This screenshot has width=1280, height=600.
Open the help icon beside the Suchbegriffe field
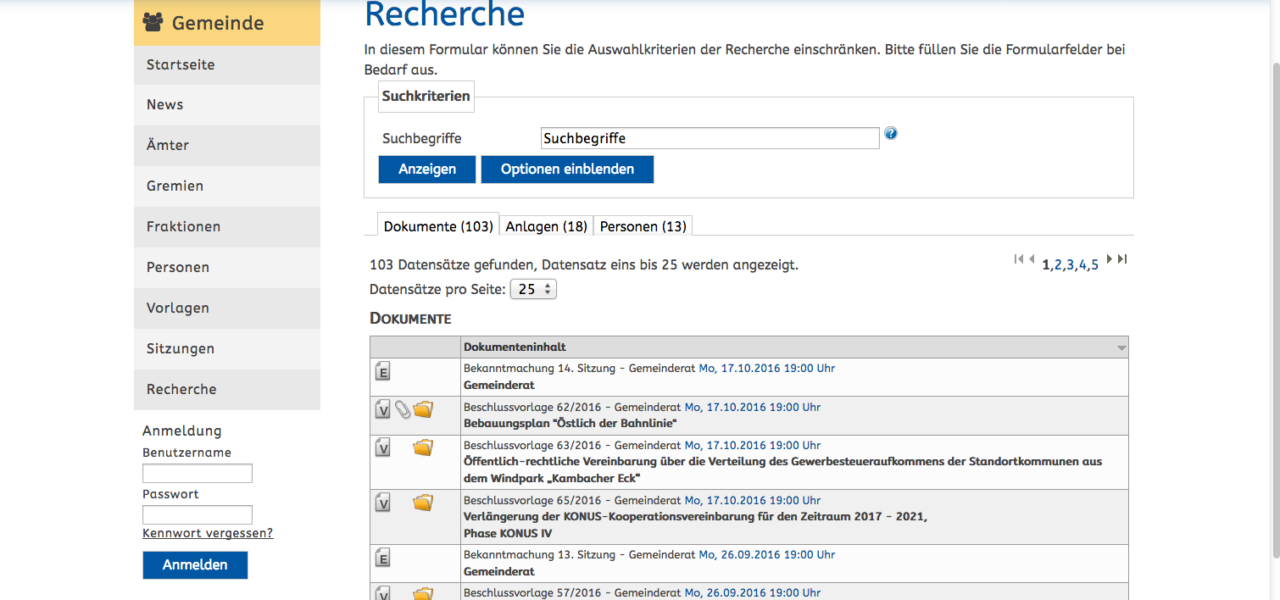[x=890, y=133]
